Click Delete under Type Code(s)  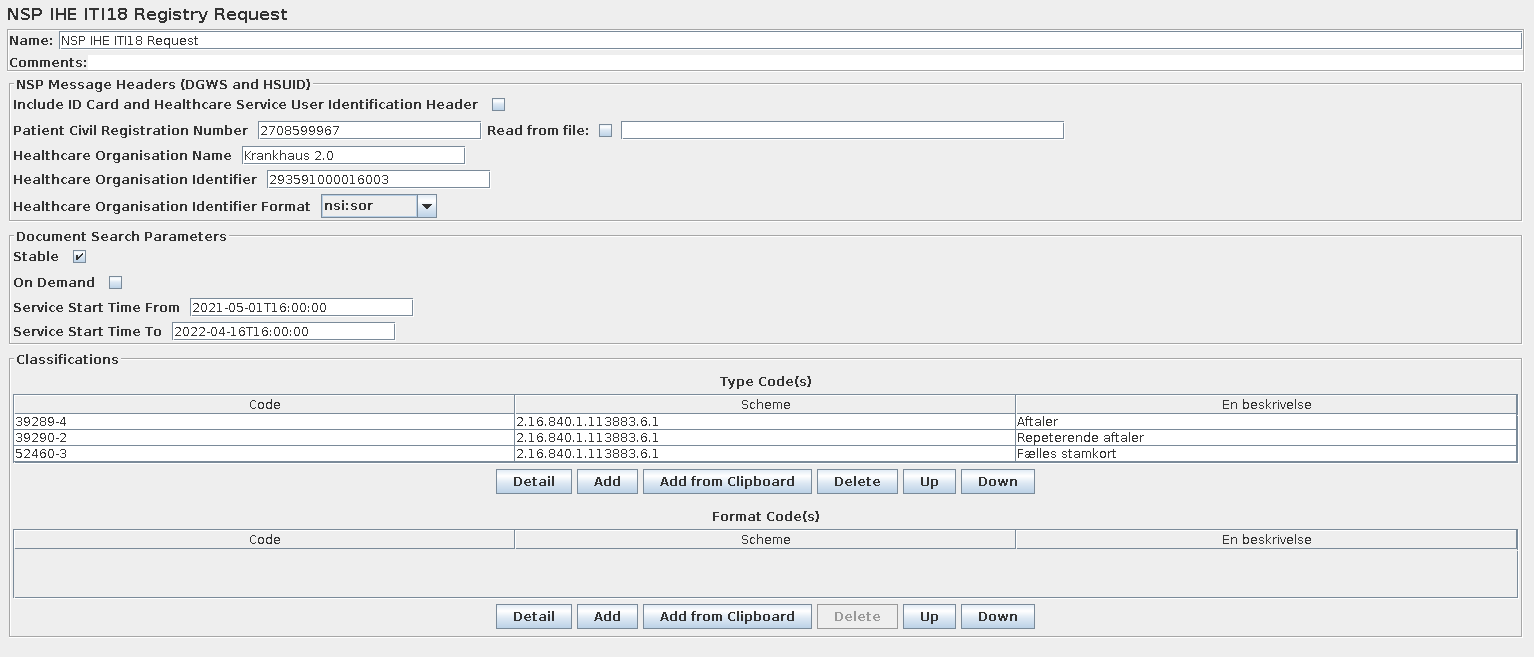pos(857,482)
